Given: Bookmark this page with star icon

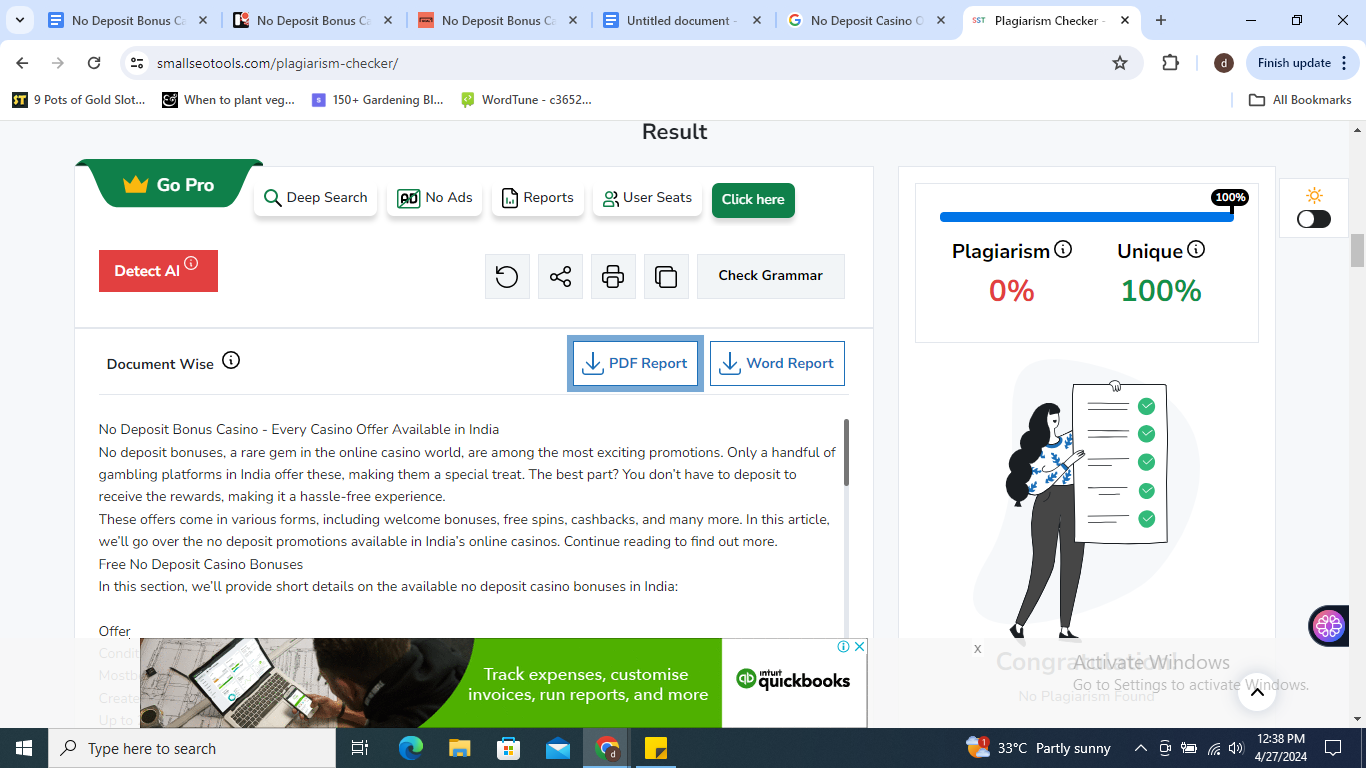Looking at the screenshot, I should 1120,63.
